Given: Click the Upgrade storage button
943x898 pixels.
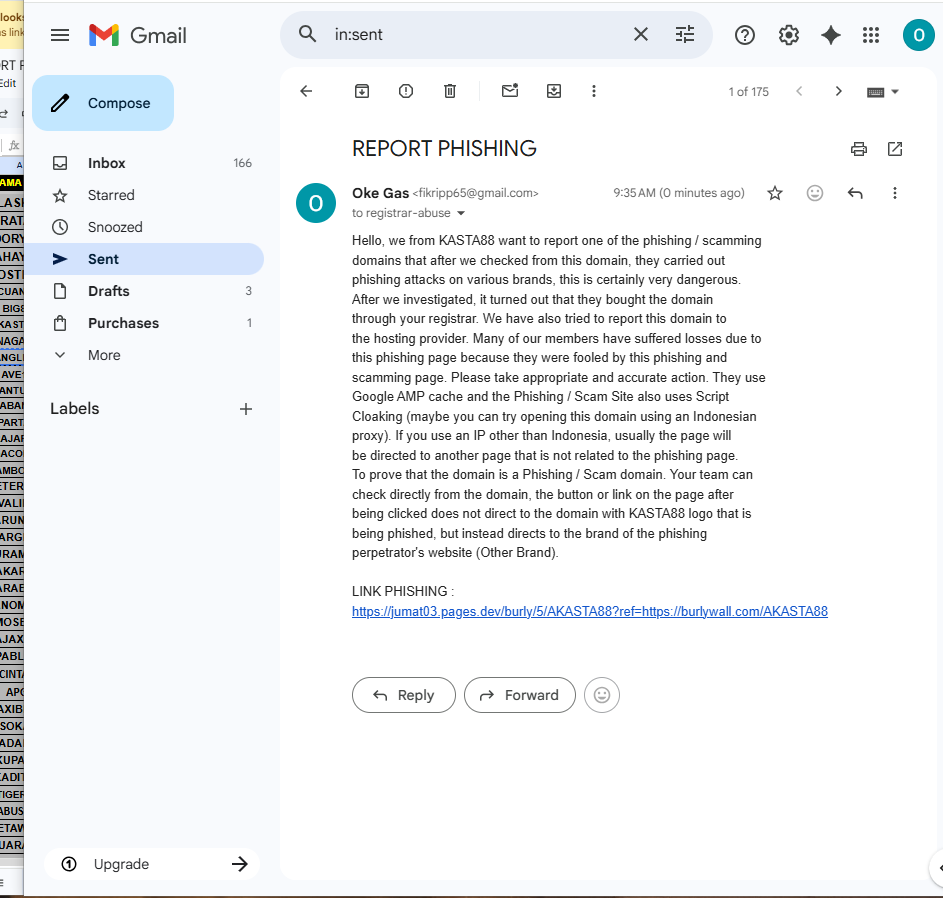Looking at the screenshot, I should coord(152,864).
